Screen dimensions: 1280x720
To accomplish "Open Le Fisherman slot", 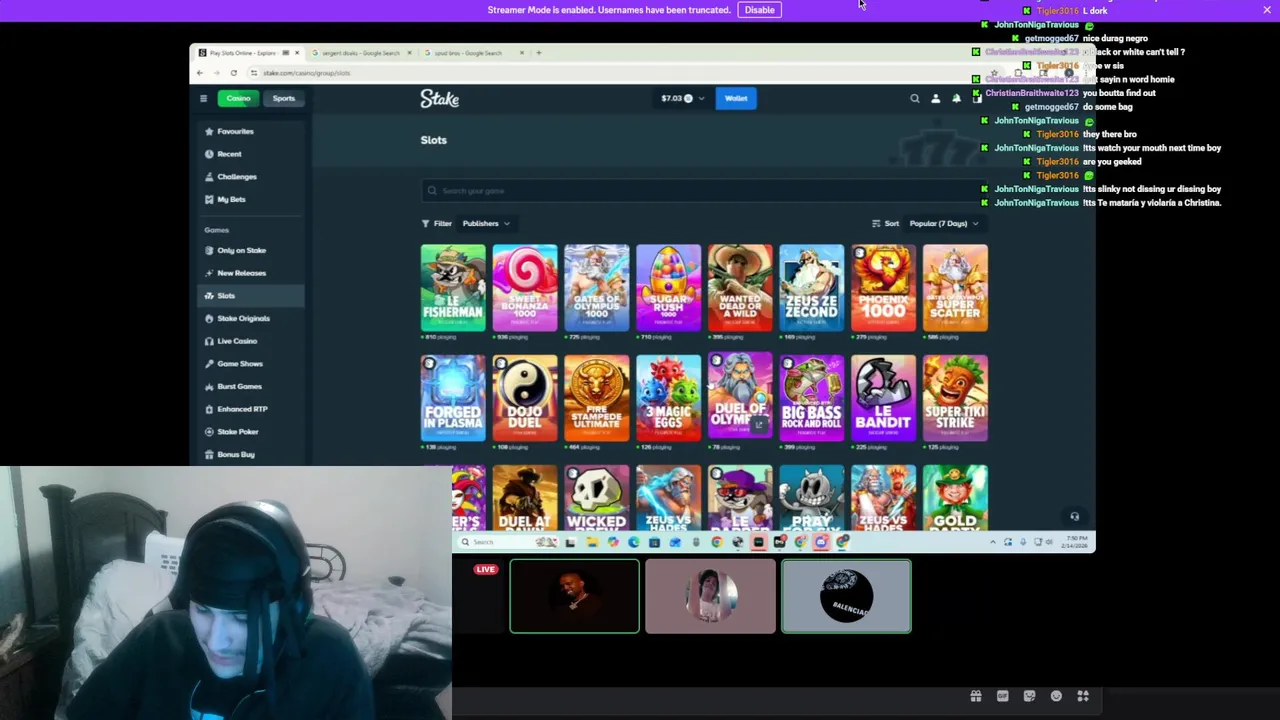I will tap(453, 287).
